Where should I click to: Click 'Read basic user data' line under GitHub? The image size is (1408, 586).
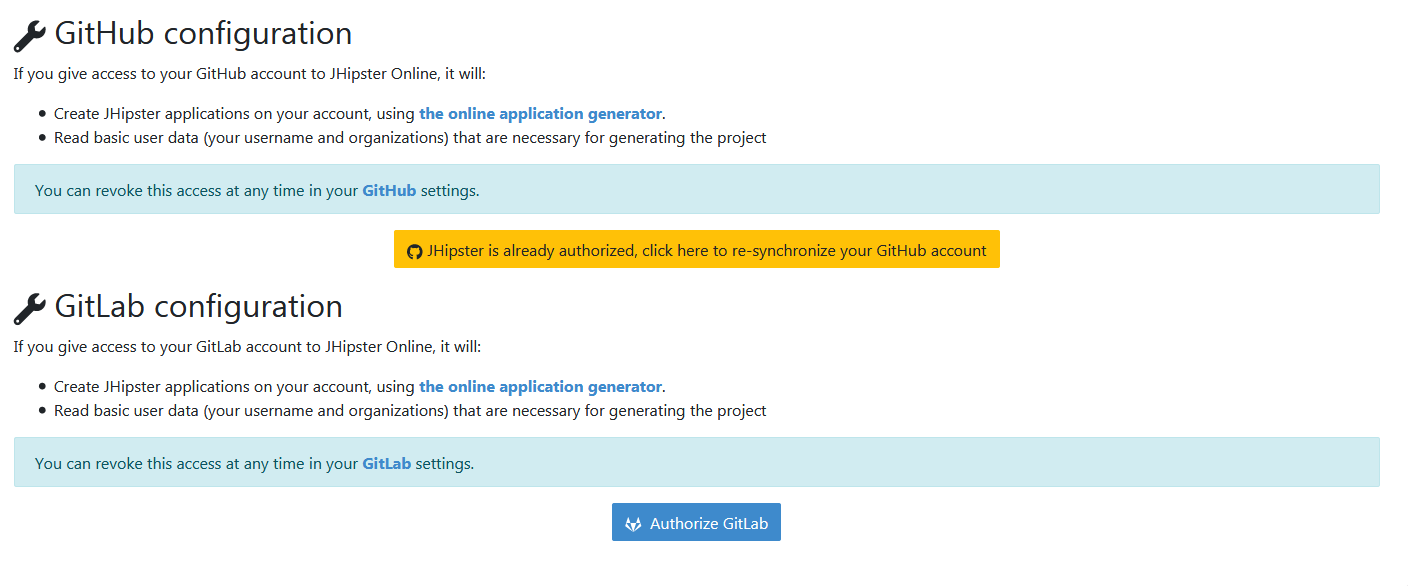point(410,138)
